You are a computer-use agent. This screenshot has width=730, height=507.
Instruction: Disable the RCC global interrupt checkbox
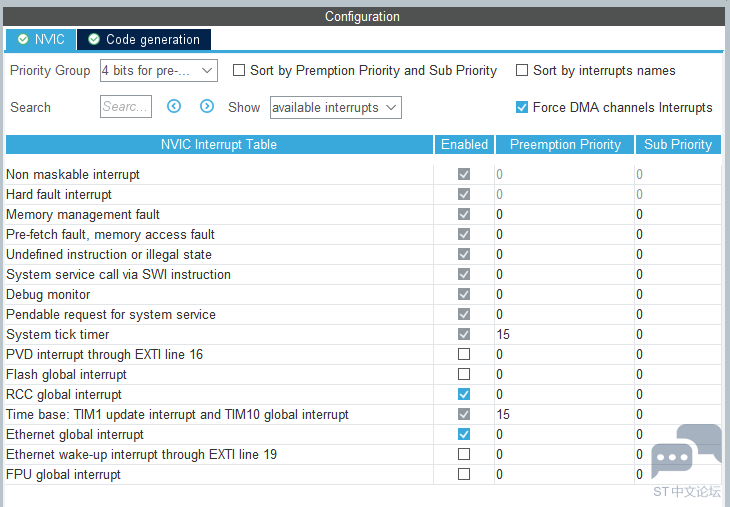pos(464,394)
